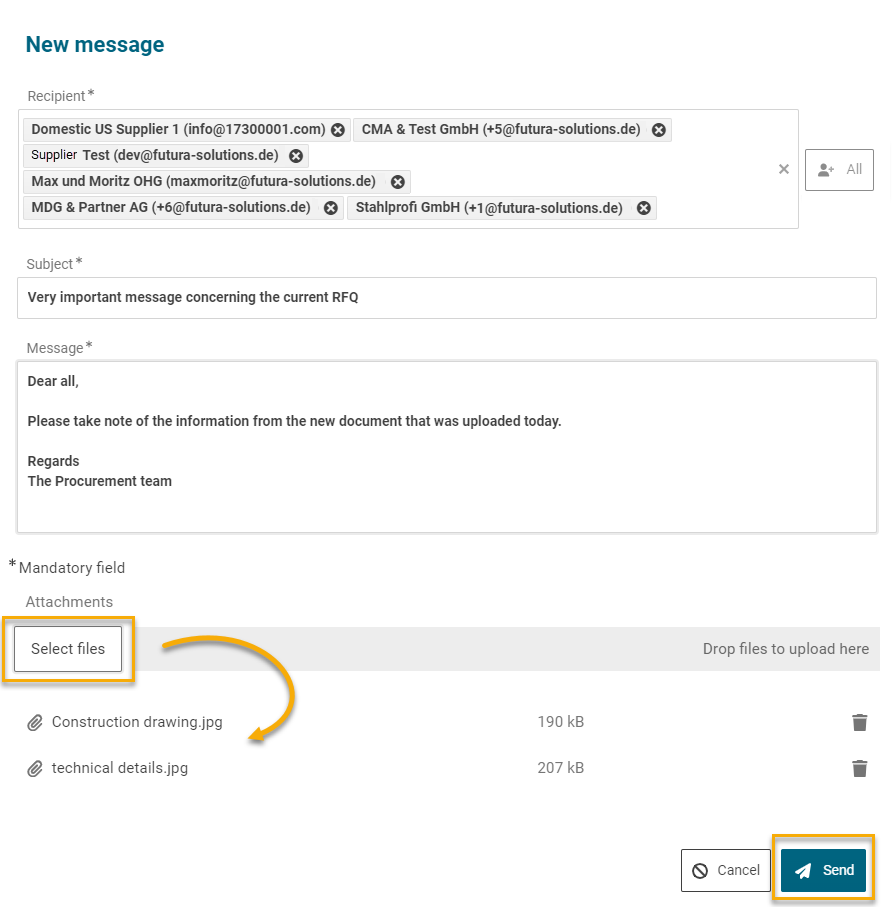The height and width of the screenshot is (908, 893).
Task: Remove MDG & Partner AG recipient
Action: [331, 208]
